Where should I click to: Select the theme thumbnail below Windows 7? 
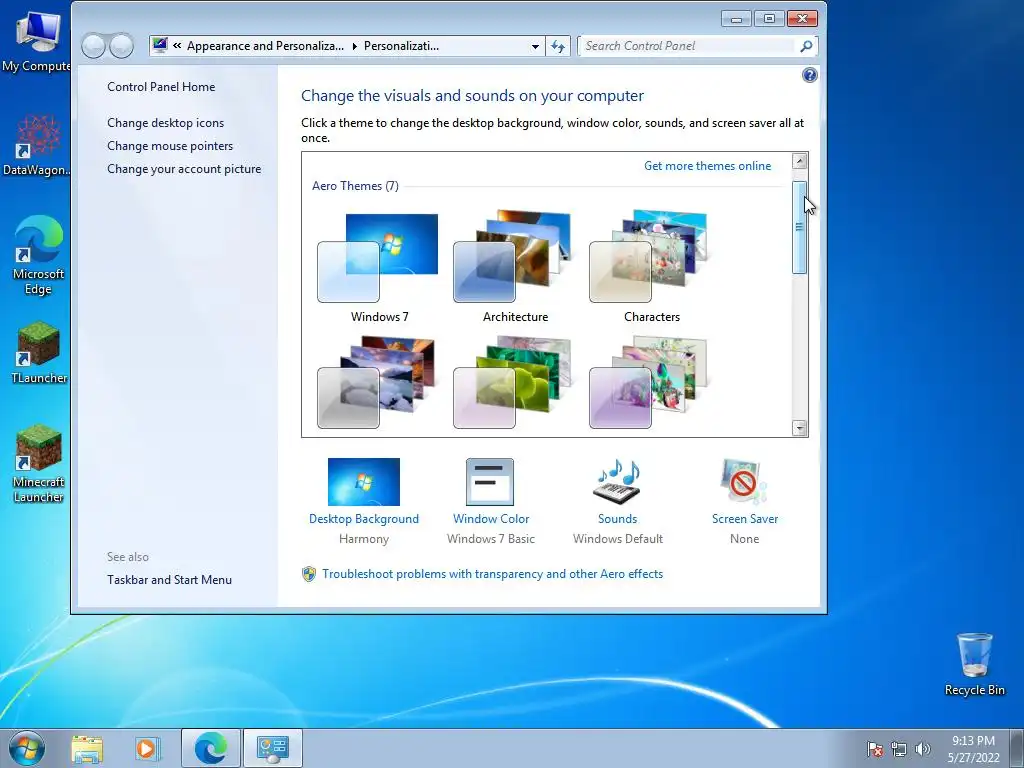(376, 383)
